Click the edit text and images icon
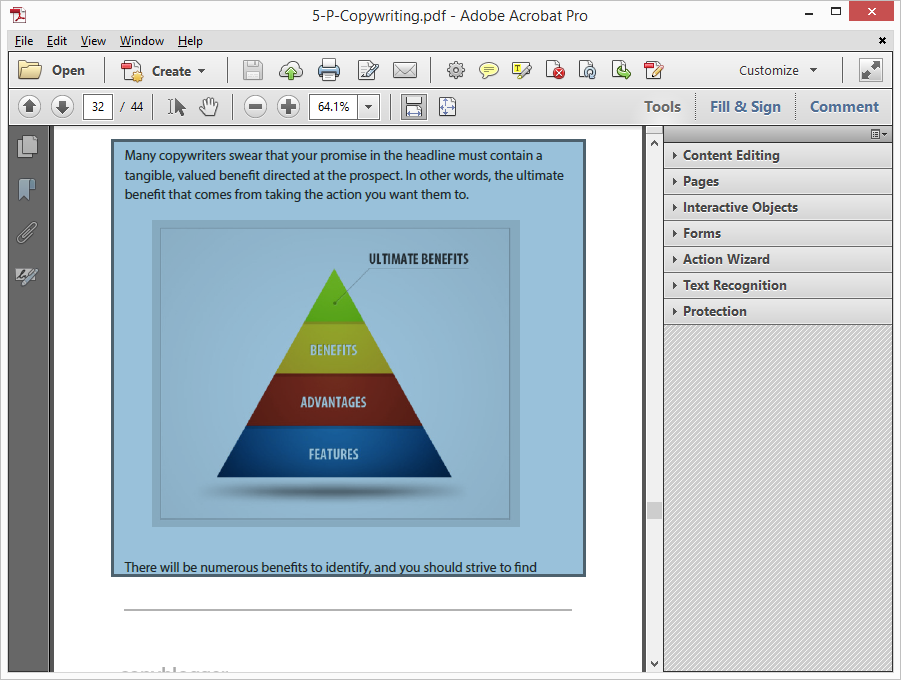This screenshot has width=901, height=680. point(368,71)
